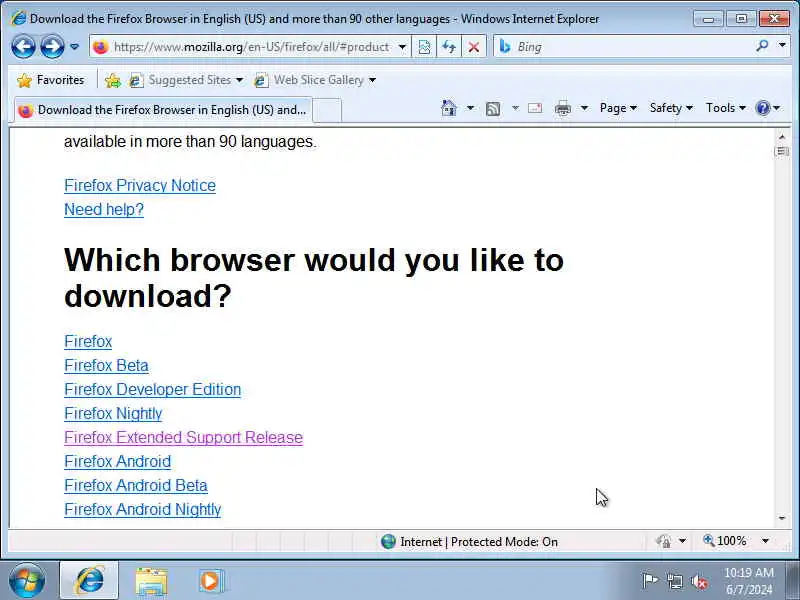Click network tray icon

click(x=674, y=581)
